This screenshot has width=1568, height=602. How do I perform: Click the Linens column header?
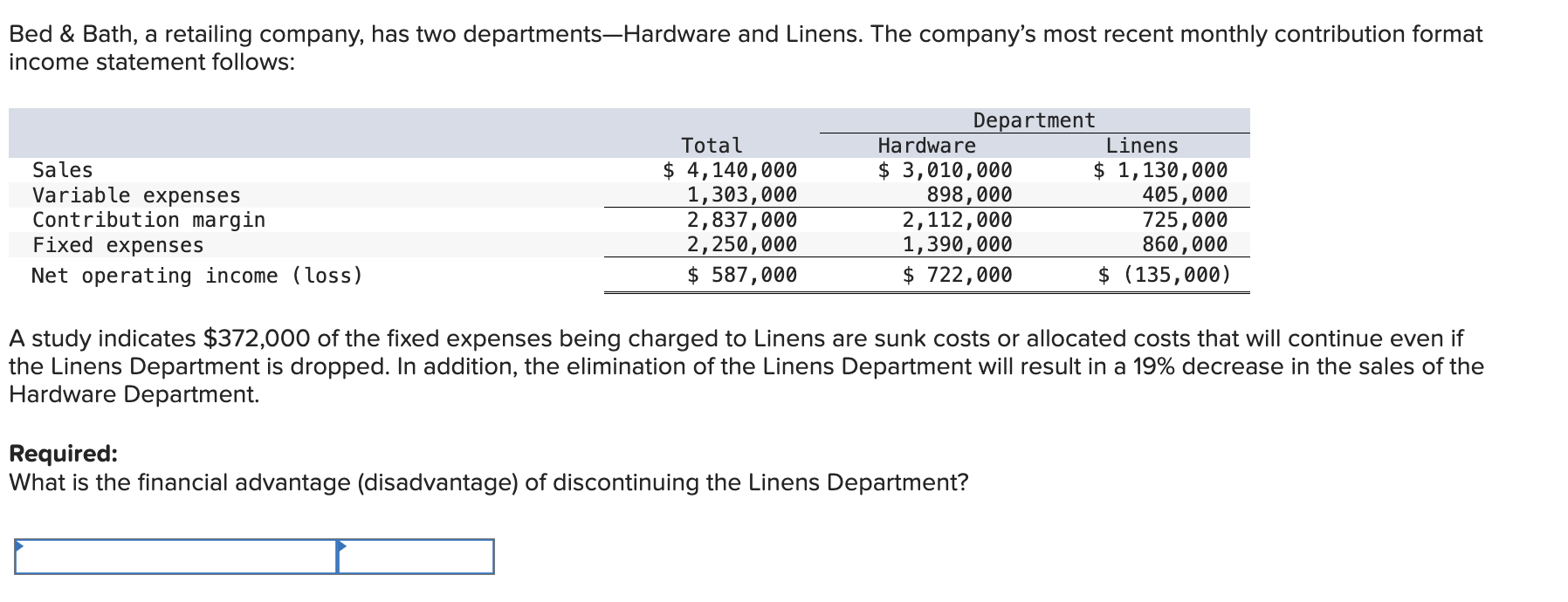pyautogui.click(x=1142, y=146)
